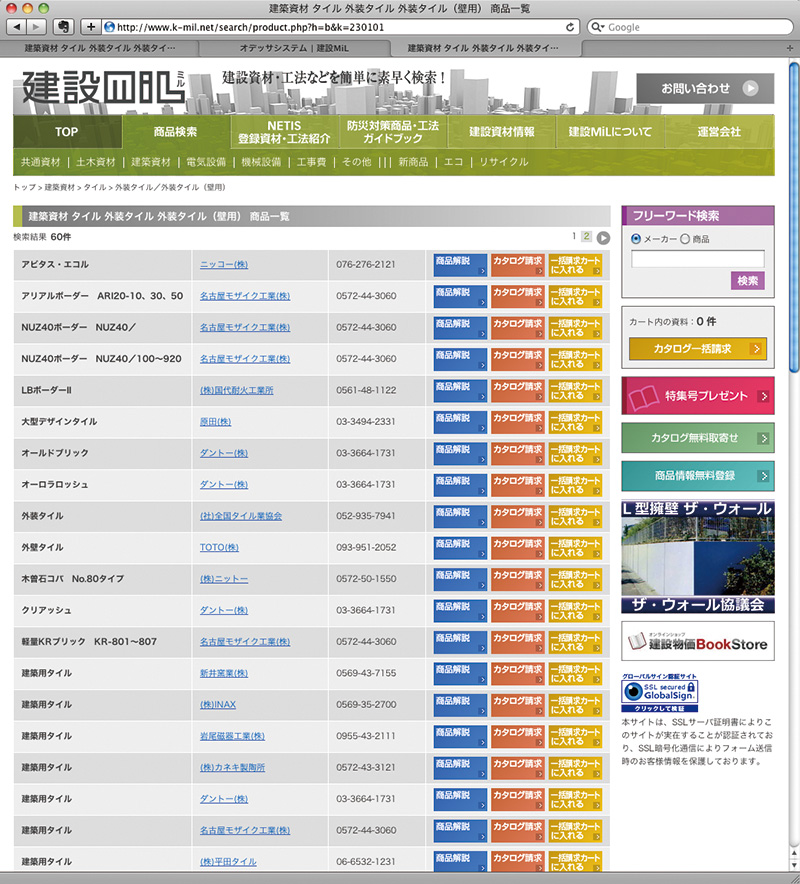The width and height of the screenshot is (800, 884).
Task: Open the 商品情報無料登録 banner
Action: tap(698, 476)
